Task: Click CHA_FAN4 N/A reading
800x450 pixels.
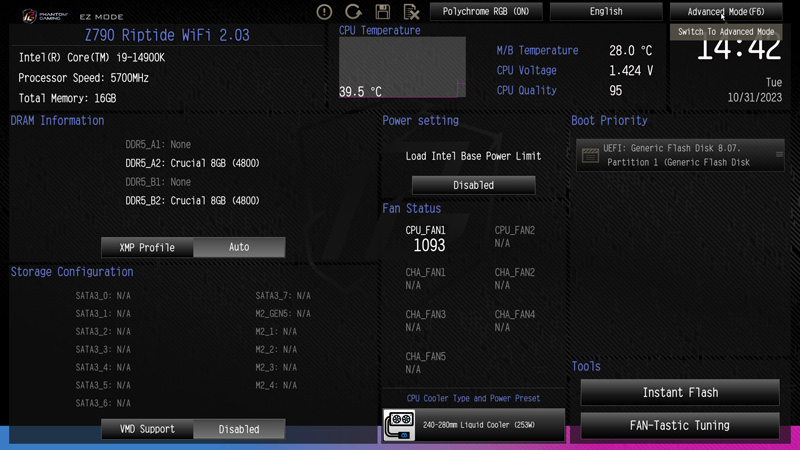Action: click(502, 327)
